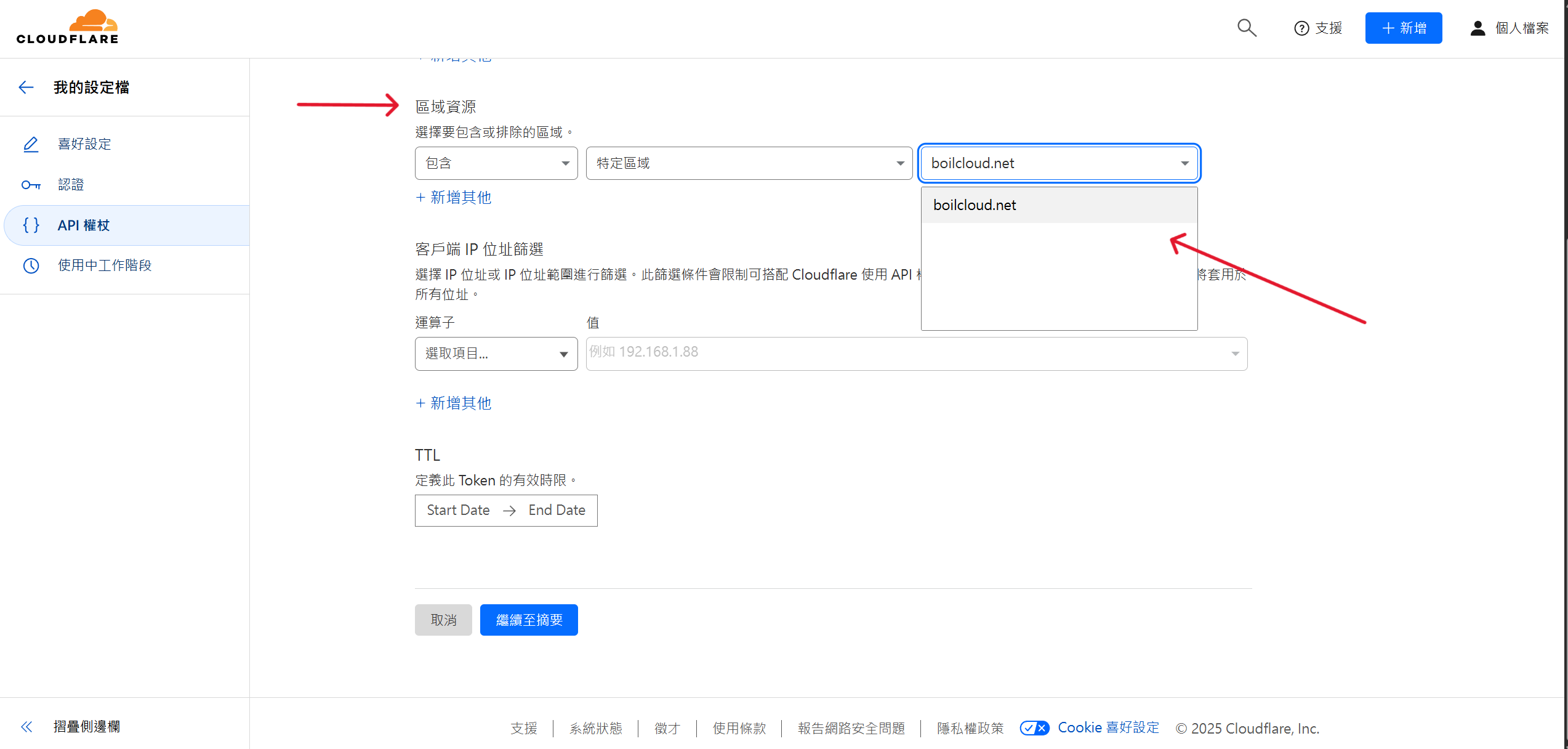Viewport: 1568px width, 749px height.
Task: Open the 支援 help menu
Action: point(1318,28)
